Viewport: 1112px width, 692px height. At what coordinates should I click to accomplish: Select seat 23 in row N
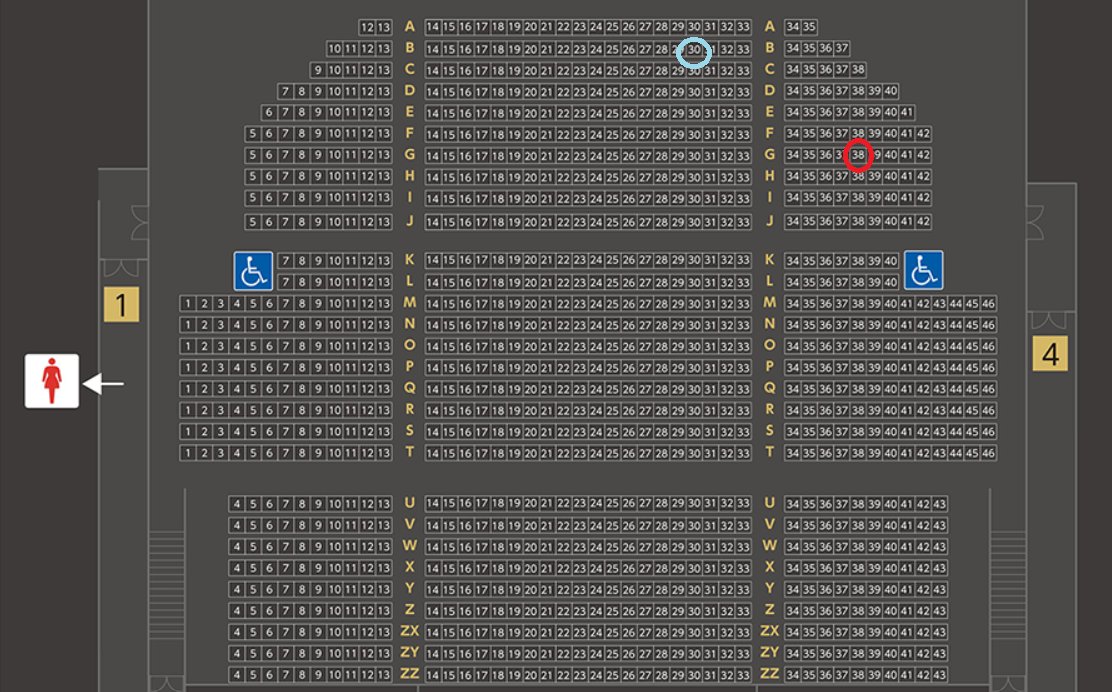[579, 325]
